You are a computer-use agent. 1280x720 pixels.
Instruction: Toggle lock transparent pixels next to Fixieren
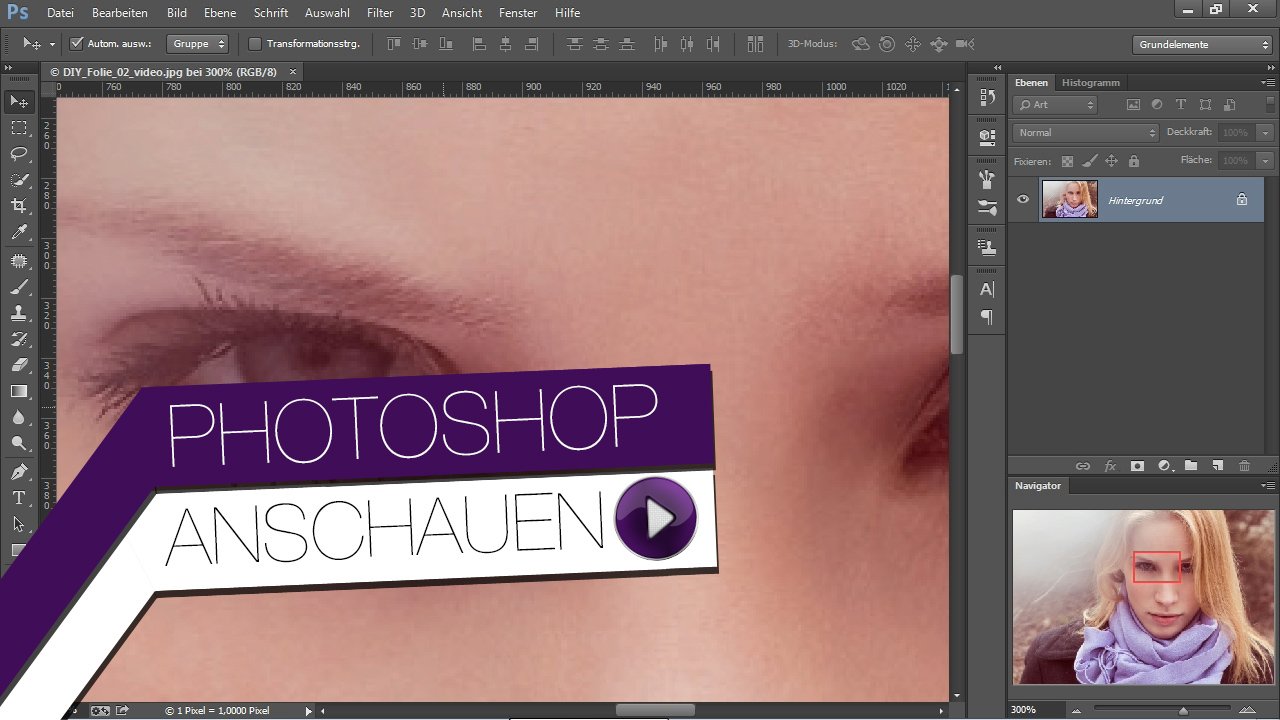[1067, 161]
